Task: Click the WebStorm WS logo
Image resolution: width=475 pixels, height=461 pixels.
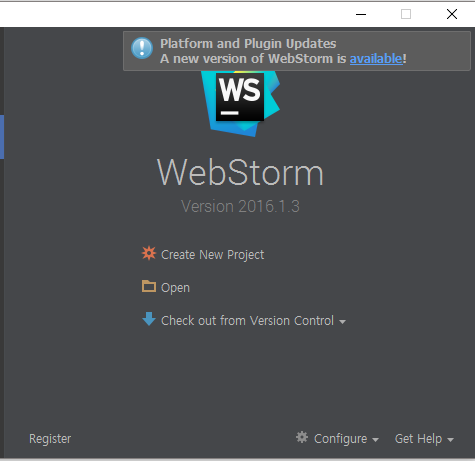Action: coord(241,103)
